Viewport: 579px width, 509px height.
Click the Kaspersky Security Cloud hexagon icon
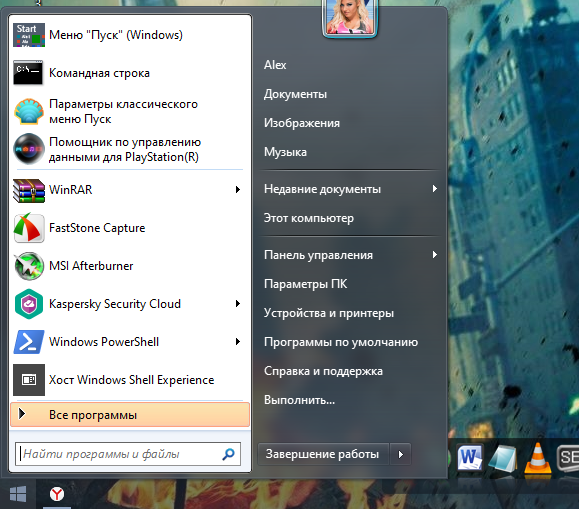point(29,304)
